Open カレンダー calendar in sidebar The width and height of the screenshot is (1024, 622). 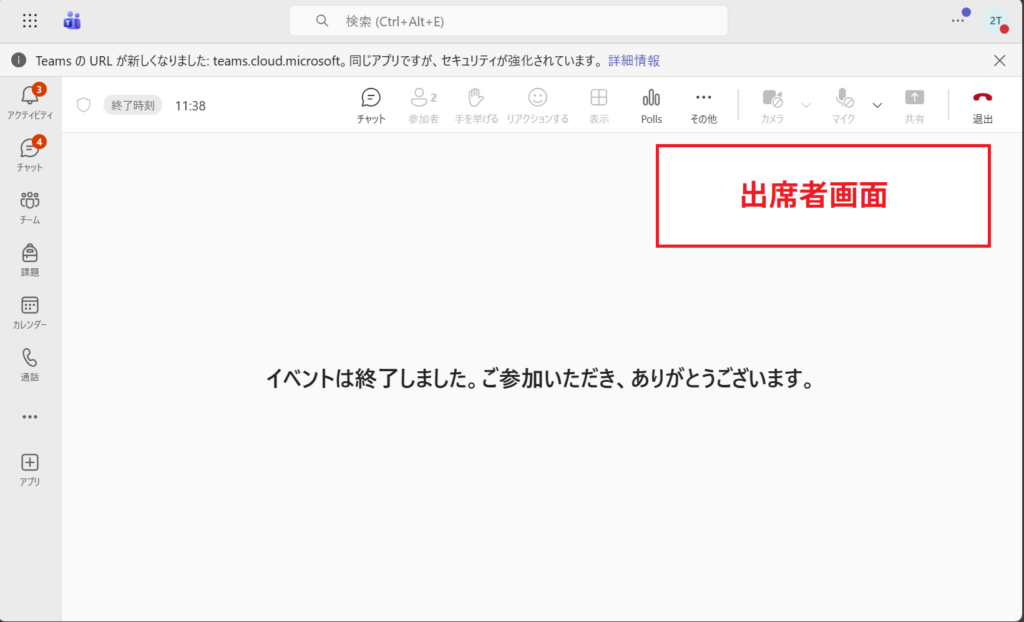pos(30,311)
